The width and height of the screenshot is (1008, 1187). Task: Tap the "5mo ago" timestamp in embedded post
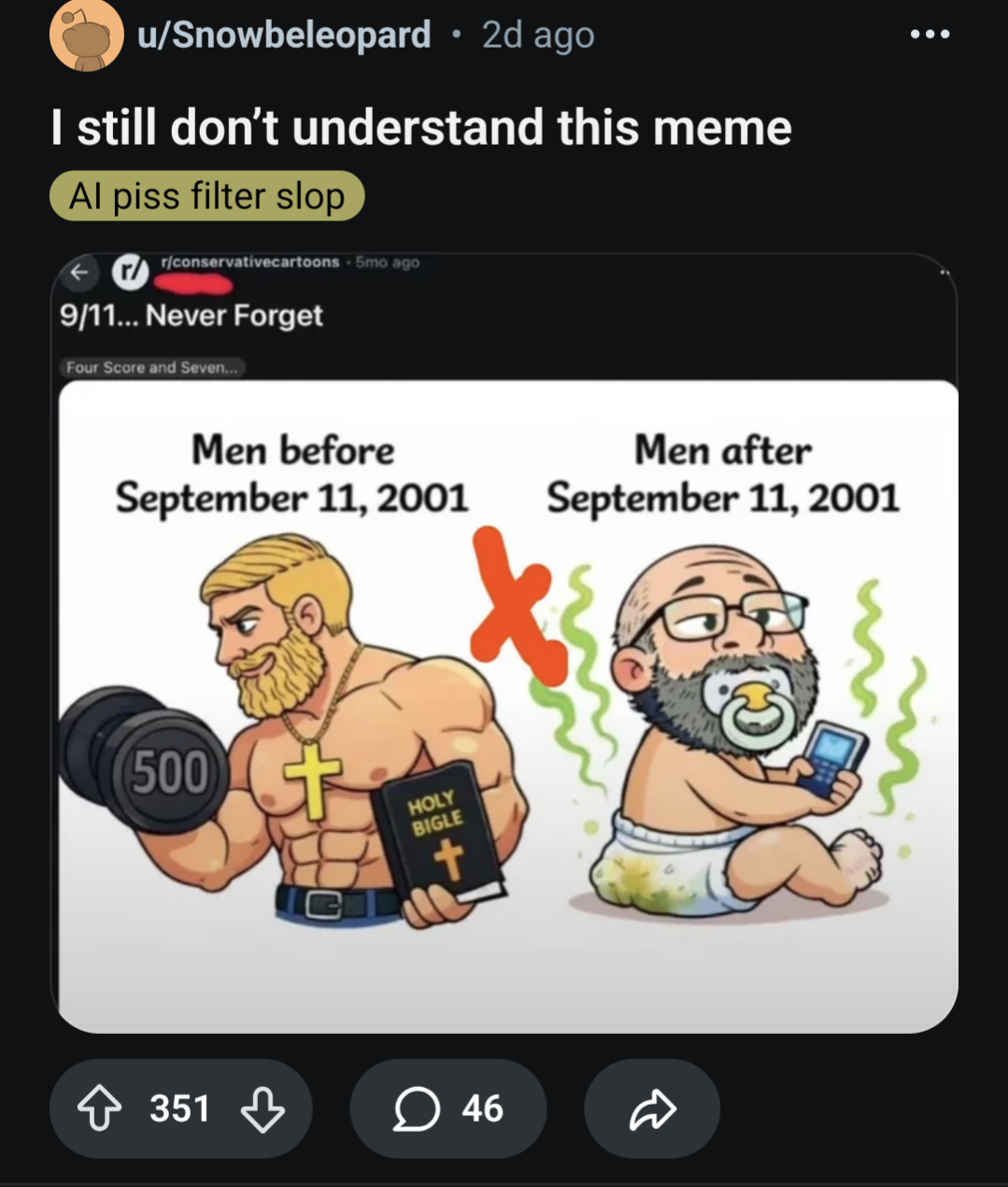(388, 262)
